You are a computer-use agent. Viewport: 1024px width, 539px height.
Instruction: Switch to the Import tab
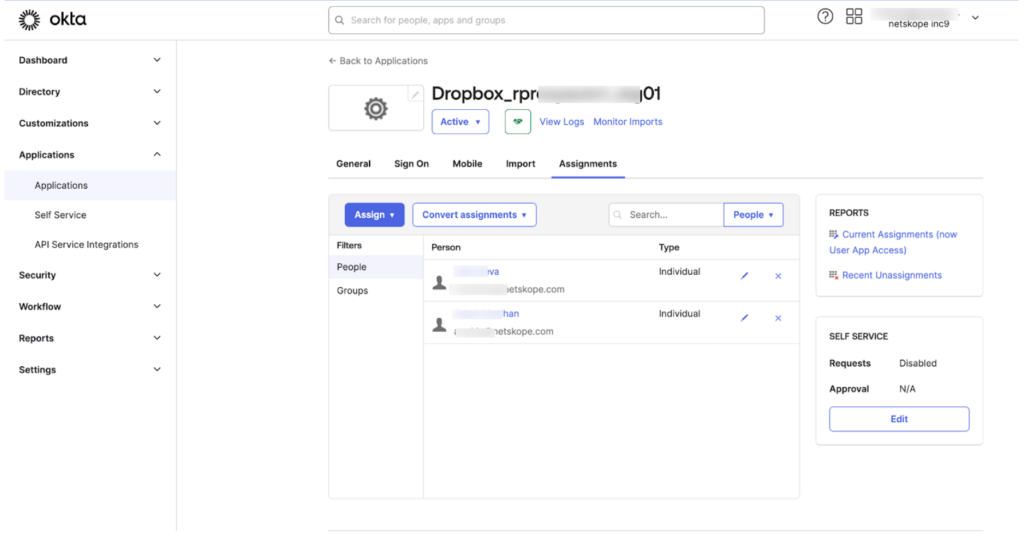[520, 163]
